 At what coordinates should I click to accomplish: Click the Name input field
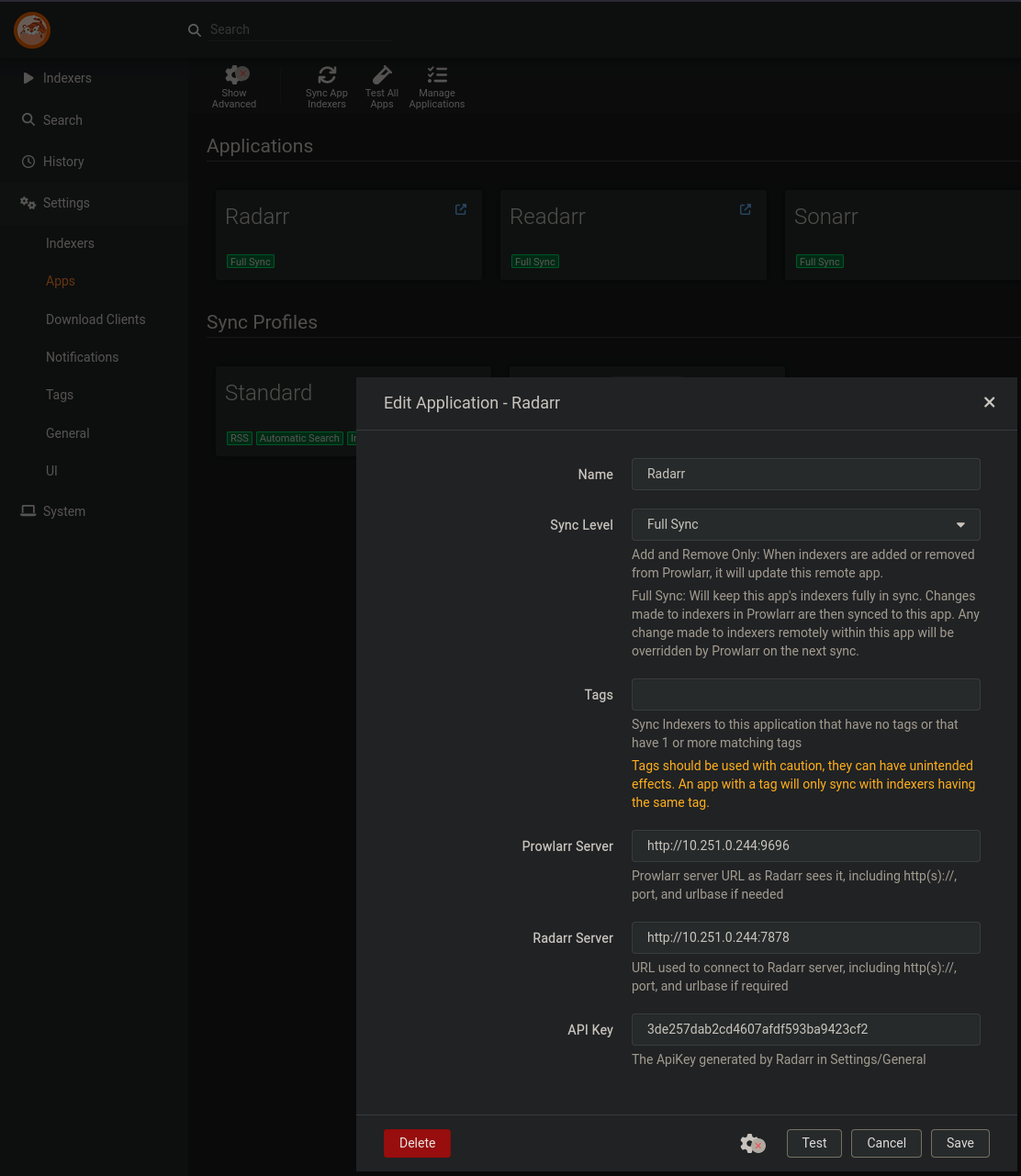(x=806, y=474)
